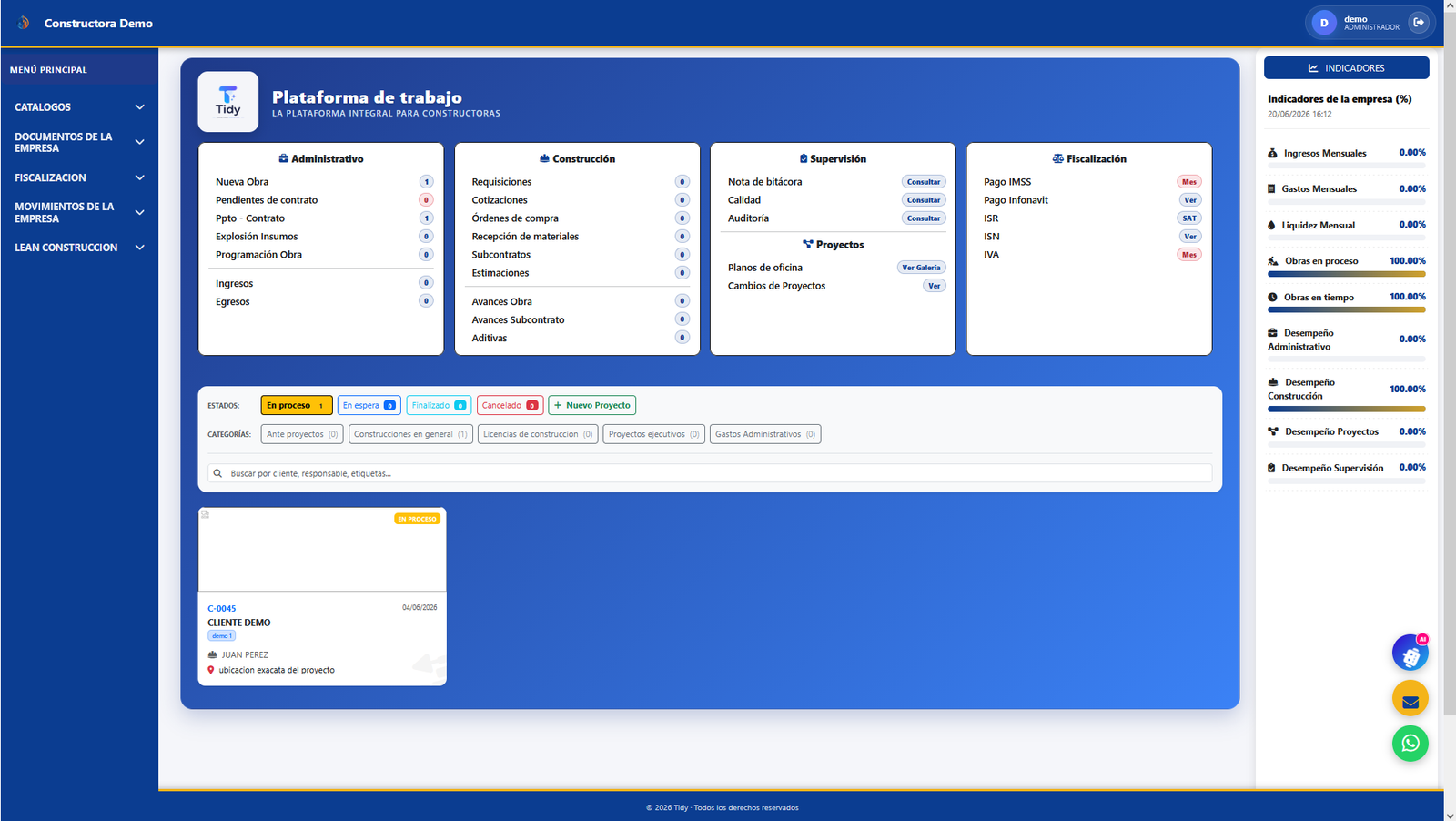Filter by En proceso status
The width and height of the screenshot is (1456, 821).
297,405
